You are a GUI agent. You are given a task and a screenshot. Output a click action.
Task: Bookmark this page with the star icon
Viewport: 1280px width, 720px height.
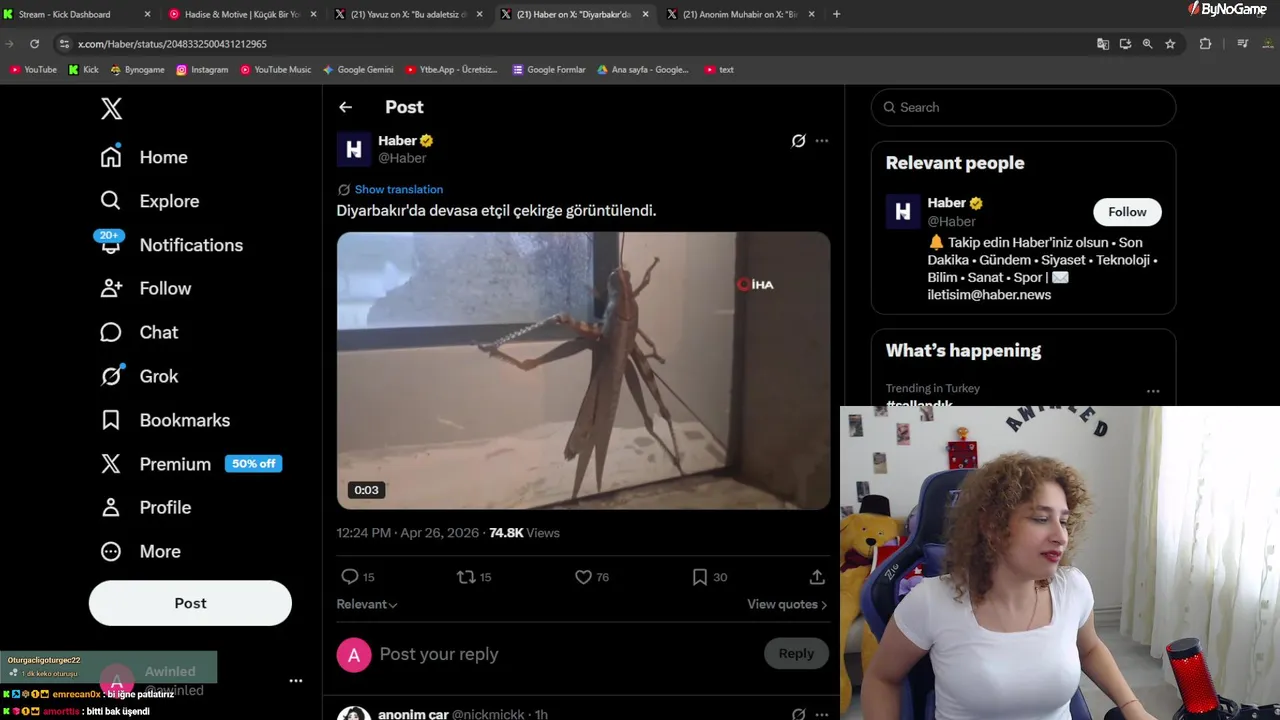point(1170,44)
